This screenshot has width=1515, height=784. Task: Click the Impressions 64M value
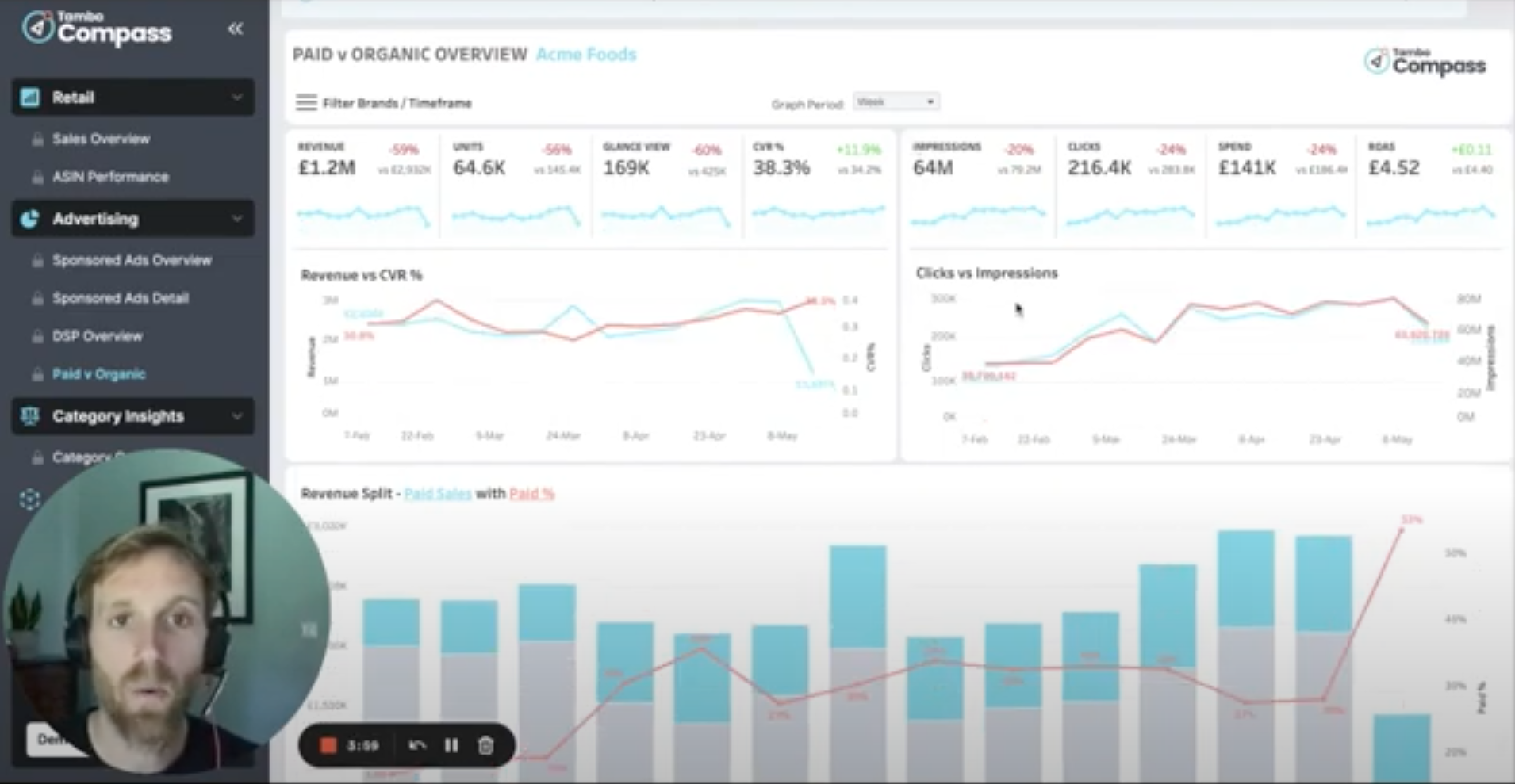(x=933, y=168)
